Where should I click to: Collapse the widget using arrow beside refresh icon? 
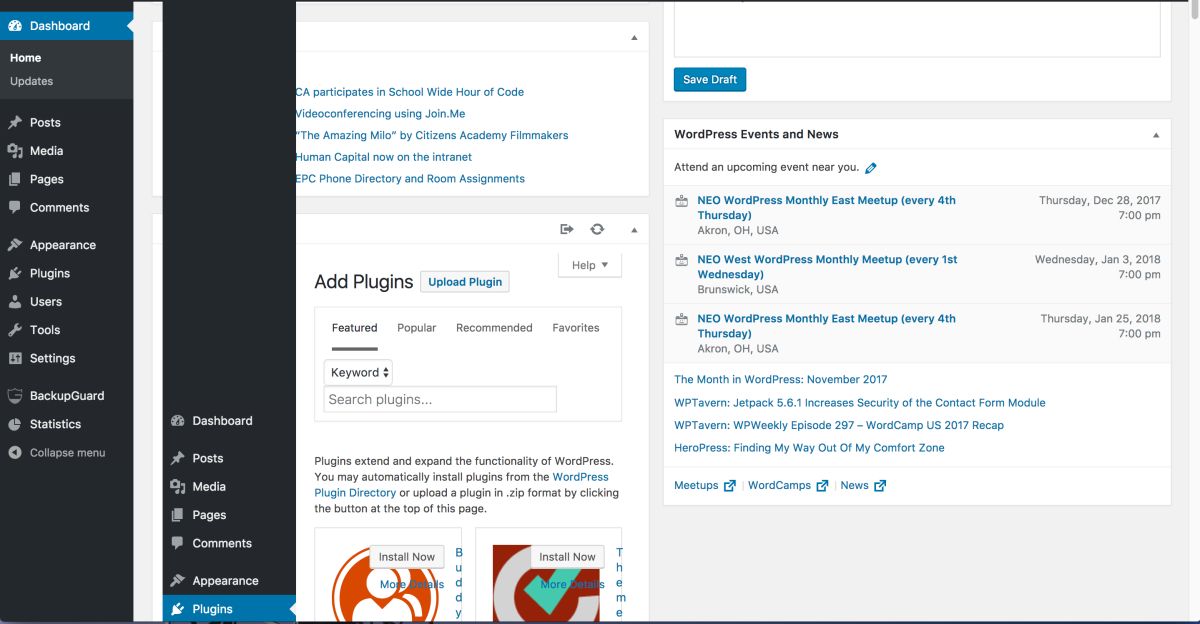click(x=634, y=230)
